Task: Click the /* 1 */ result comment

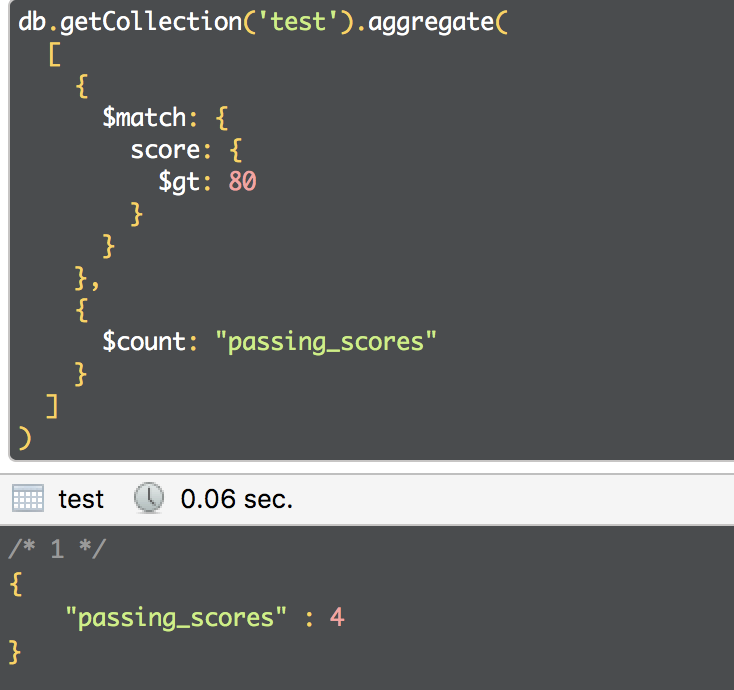Action: point(57,549)
